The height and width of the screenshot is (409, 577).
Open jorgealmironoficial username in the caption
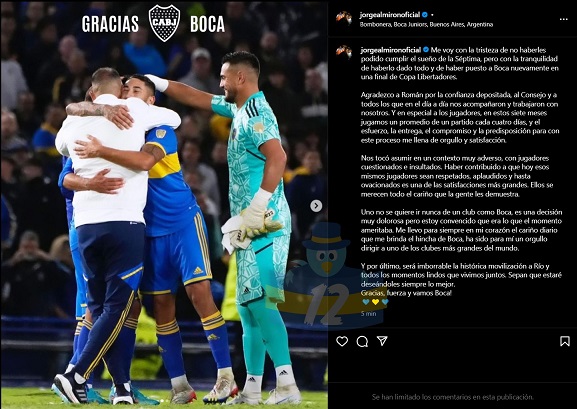tap(391, 50)
